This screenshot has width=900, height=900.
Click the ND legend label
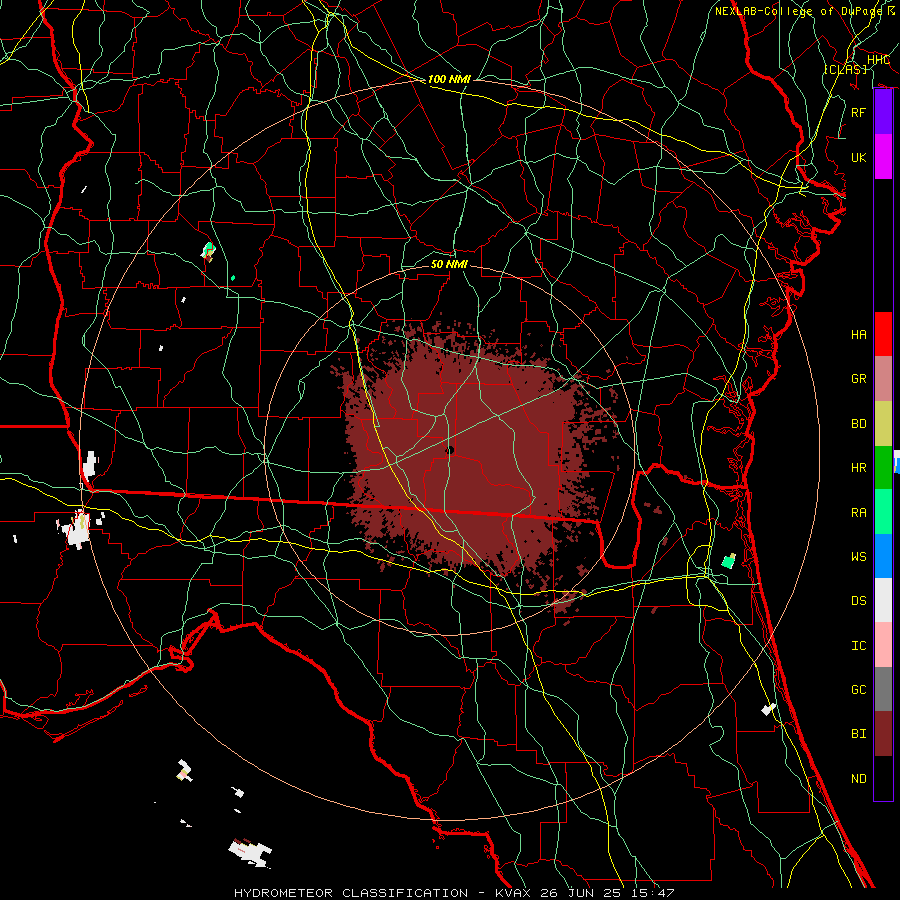point(858,779)
